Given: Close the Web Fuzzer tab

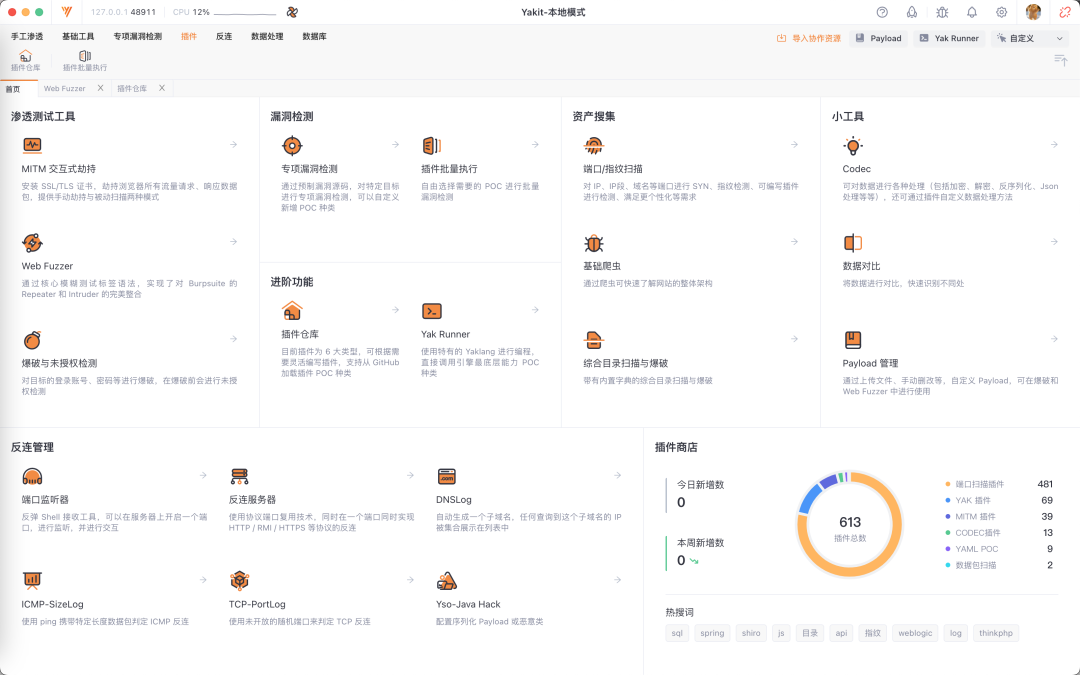Looking at the screenshot, I should click(101, 88).
